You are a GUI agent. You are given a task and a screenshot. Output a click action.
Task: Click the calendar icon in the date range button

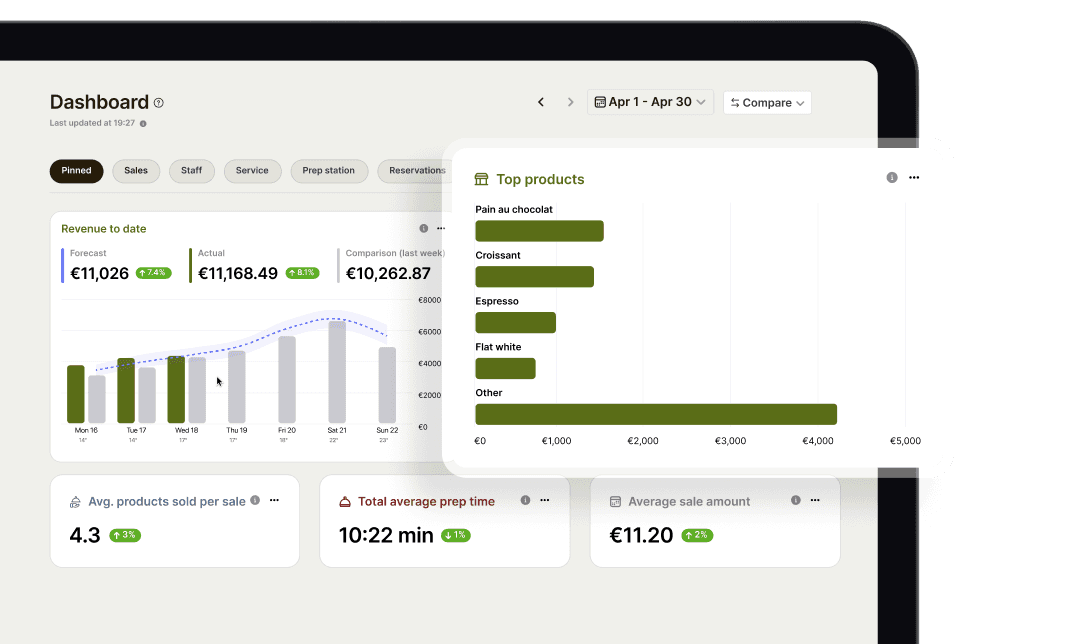[x=600, y=103]
